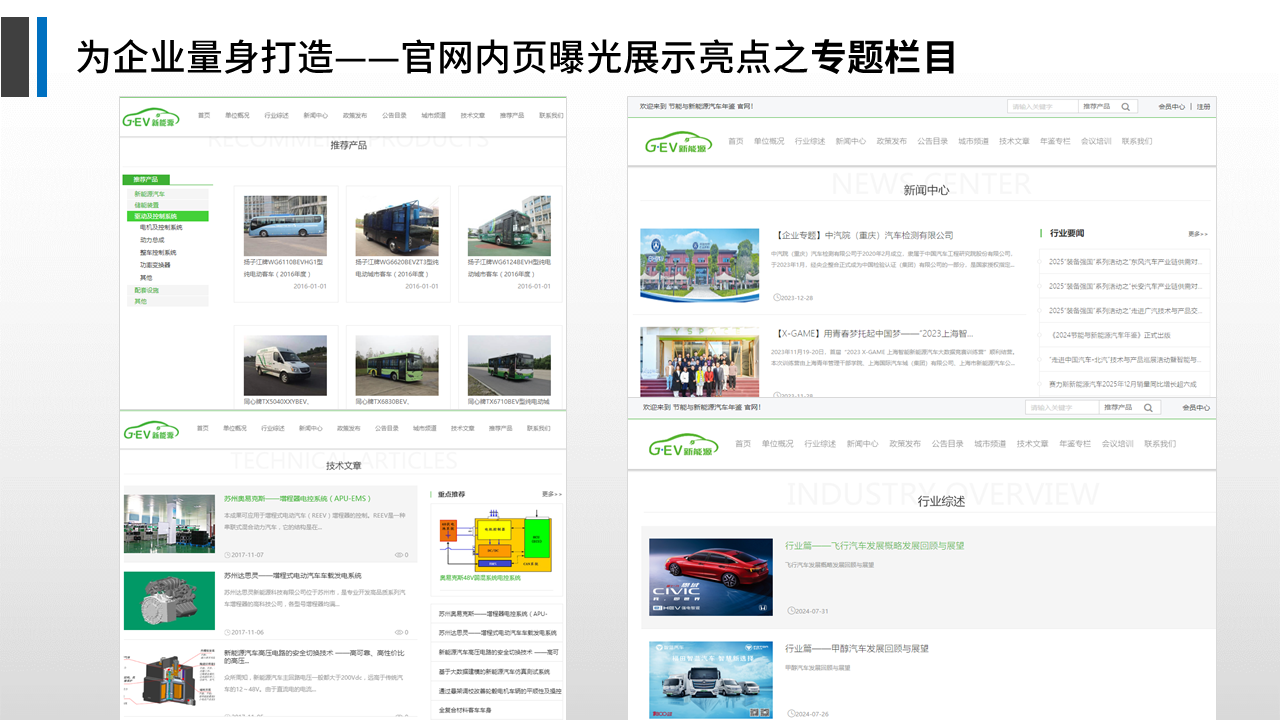Click the G·EV logo on the Industry Overview page
Screen dimensions: 1280x720
680,446
